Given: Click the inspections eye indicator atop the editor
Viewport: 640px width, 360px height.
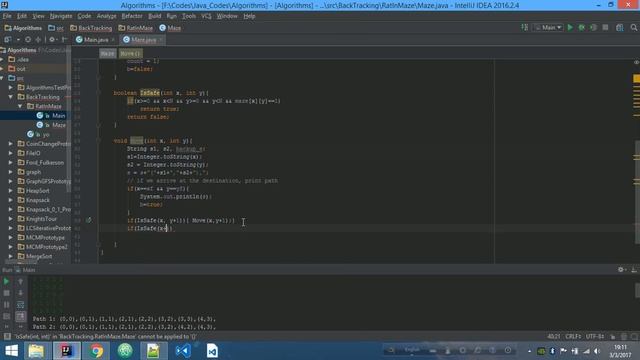Looking at the screenshot, I should click(636, 62).
